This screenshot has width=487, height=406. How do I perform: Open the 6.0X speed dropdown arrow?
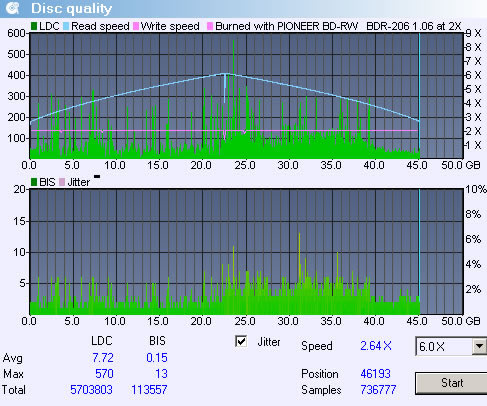click(x=479, y=347)
